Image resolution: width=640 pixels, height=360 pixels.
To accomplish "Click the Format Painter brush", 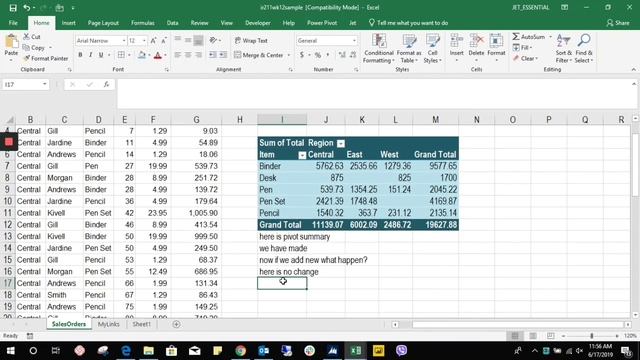I will tap(46, 58).
